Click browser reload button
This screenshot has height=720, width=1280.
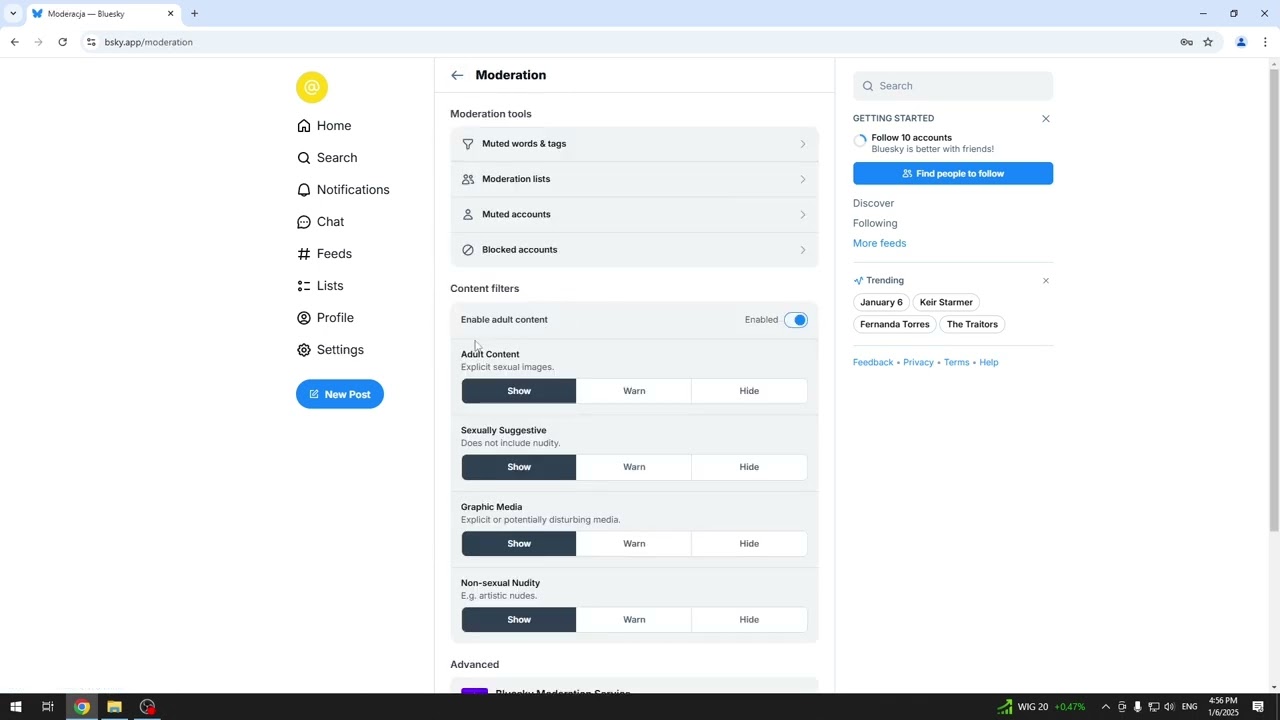point(62,42)
